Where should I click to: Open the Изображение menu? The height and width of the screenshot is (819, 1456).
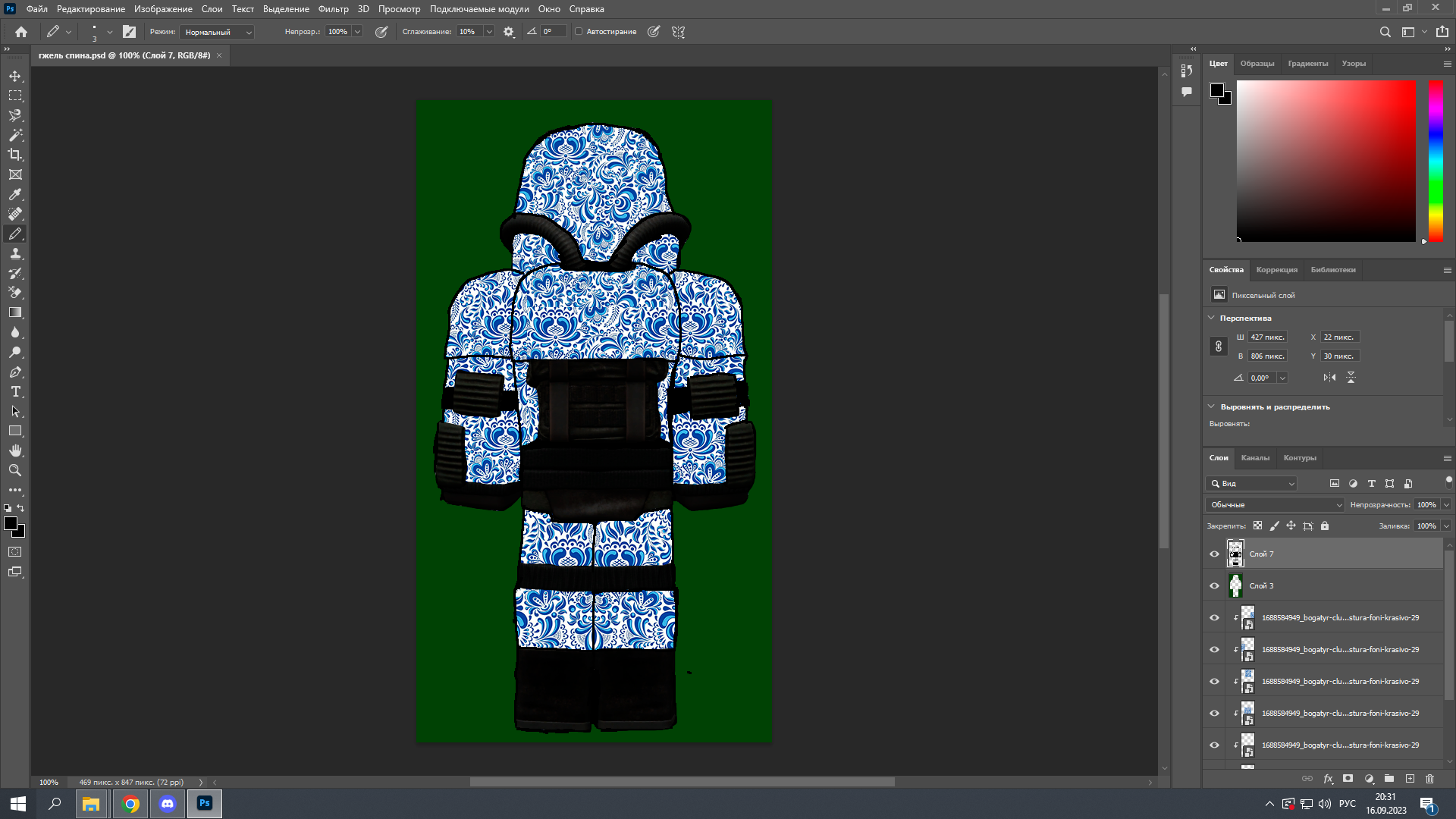163,9
